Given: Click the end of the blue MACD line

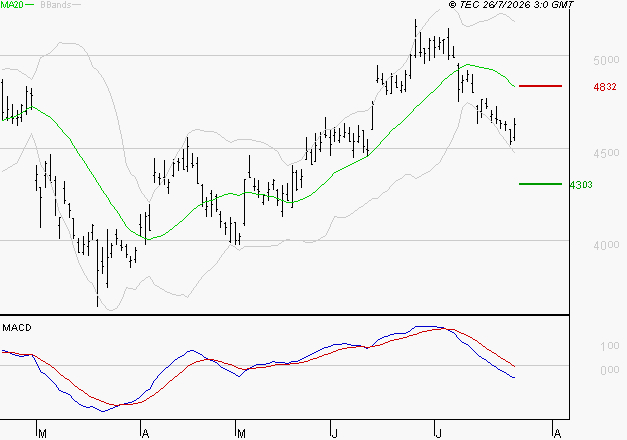Looking at the screenshot, I should click(514, 377).
